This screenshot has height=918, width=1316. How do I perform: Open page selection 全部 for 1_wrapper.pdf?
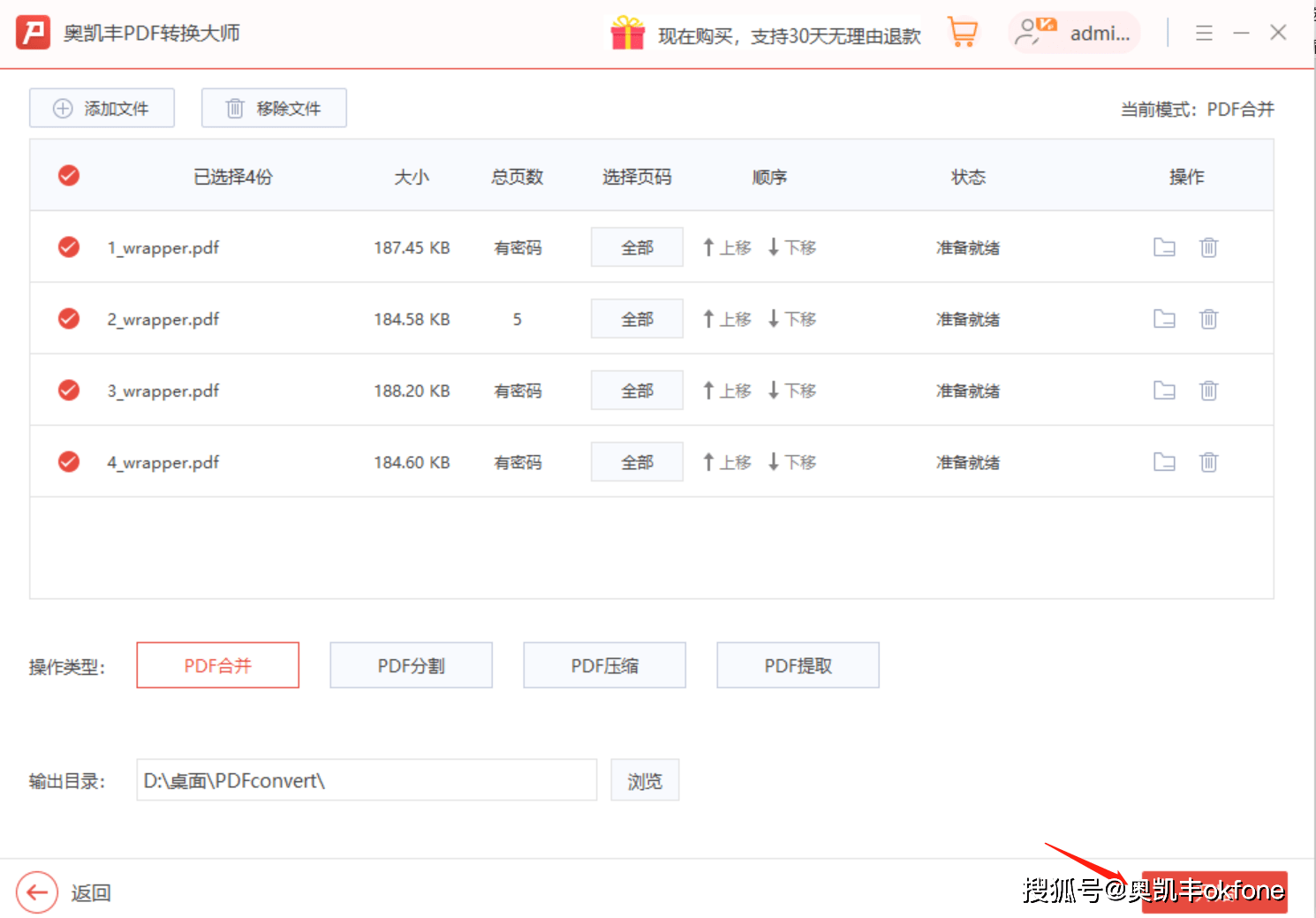pyautogui.click(x=637, y=247)
